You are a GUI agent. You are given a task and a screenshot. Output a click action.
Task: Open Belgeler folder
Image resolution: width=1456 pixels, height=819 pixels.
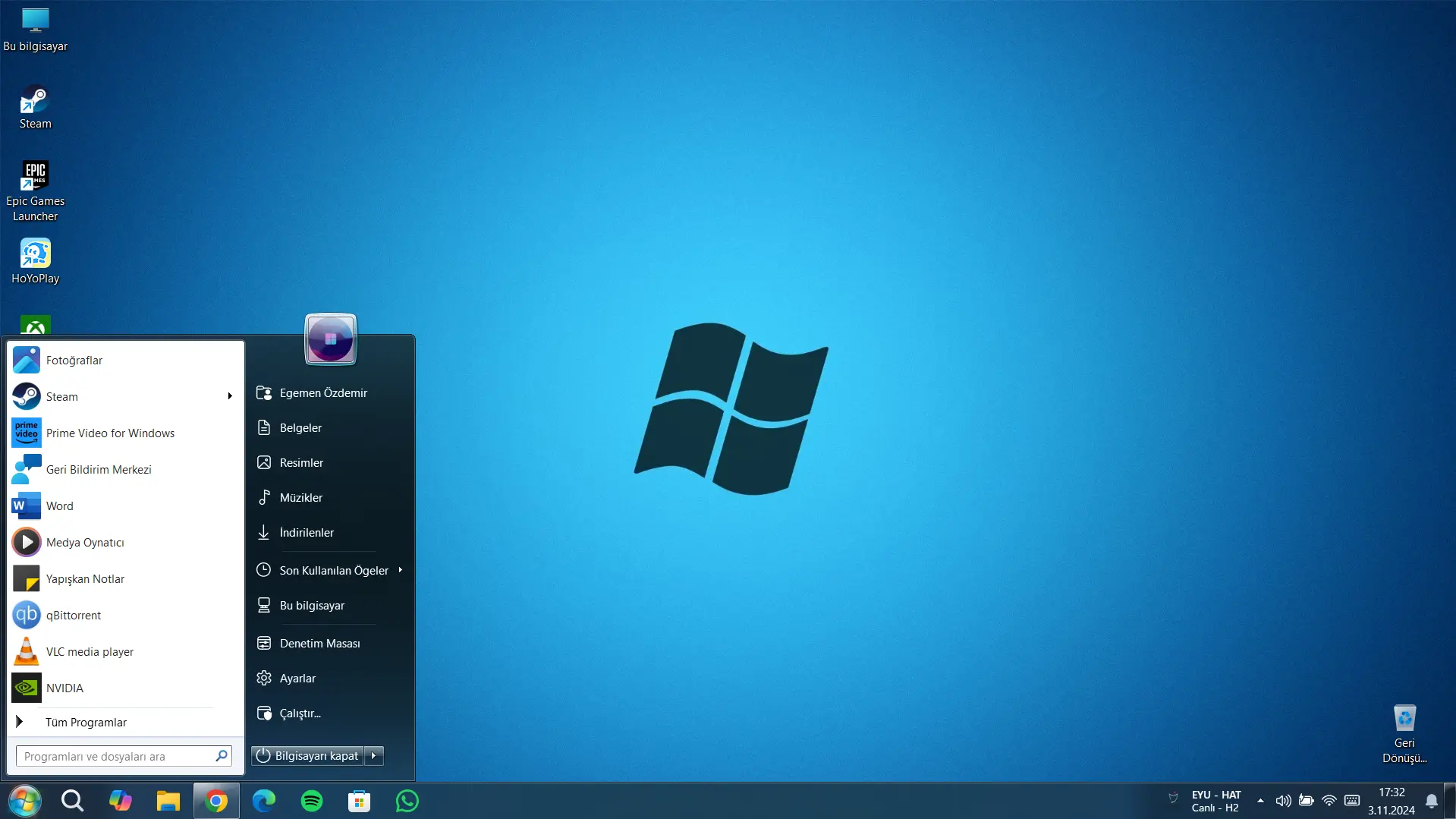coord(331,428)
